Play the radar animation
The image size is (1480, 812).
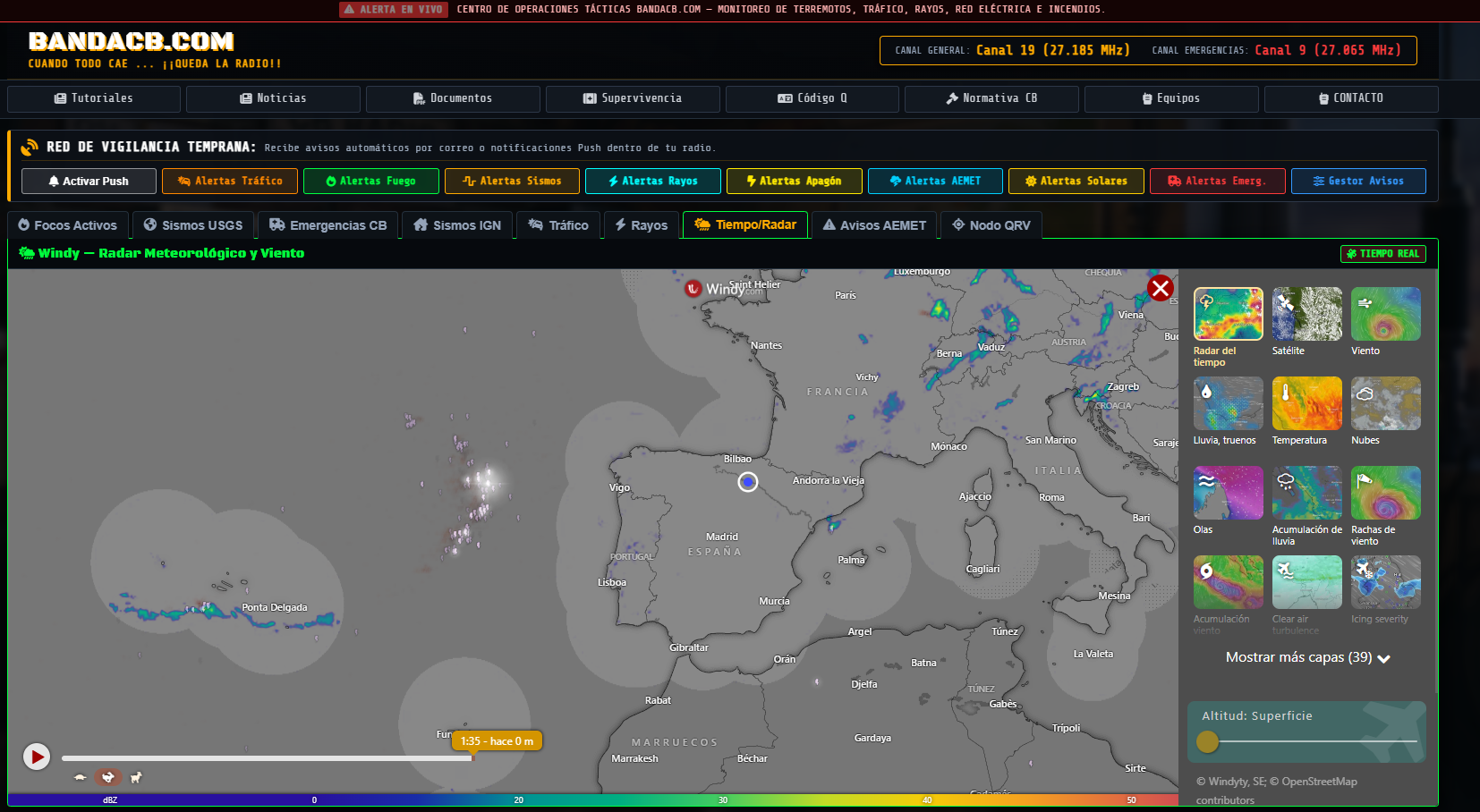[37, 757]
